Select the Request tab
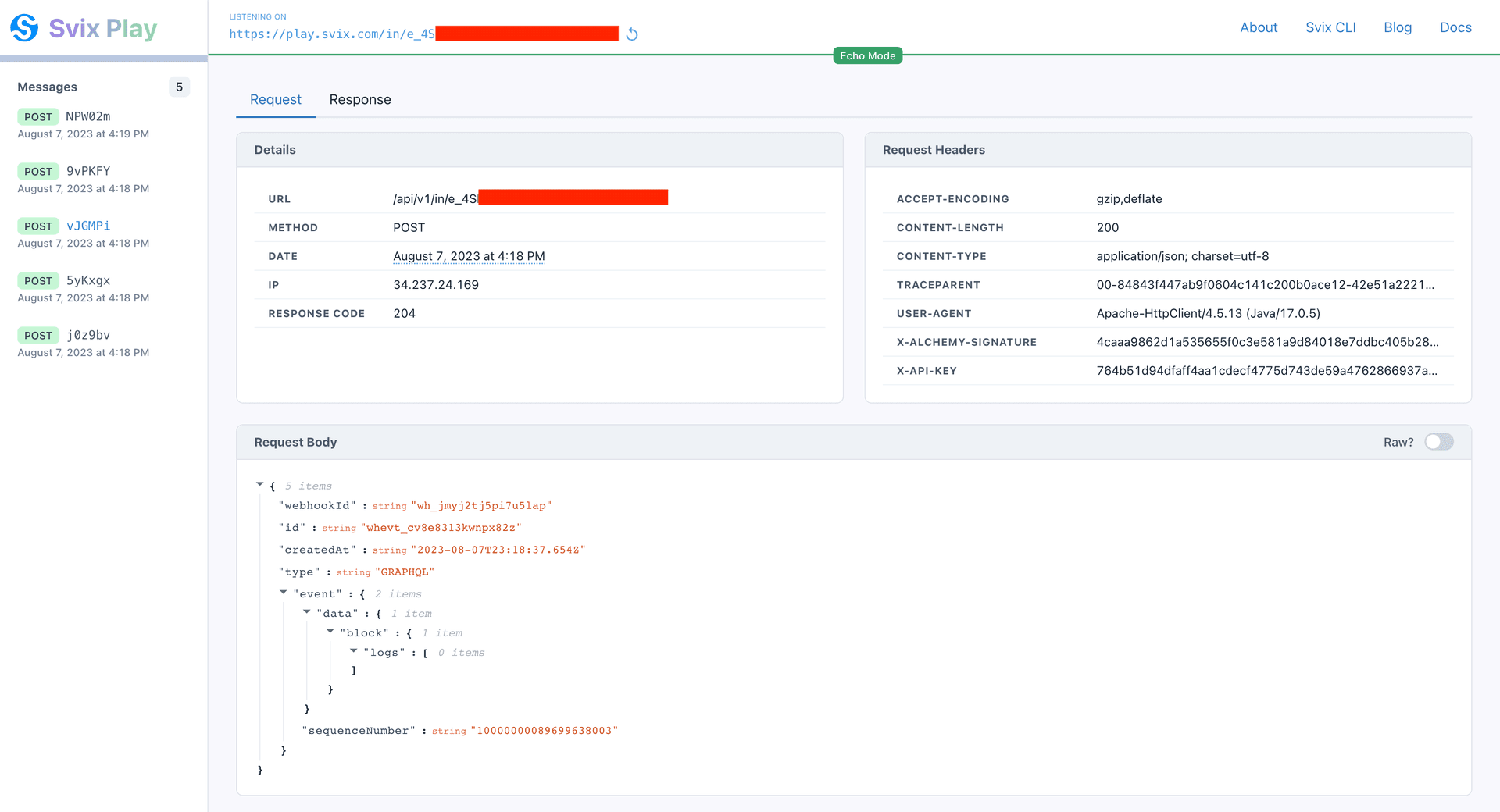 [275, 100]
